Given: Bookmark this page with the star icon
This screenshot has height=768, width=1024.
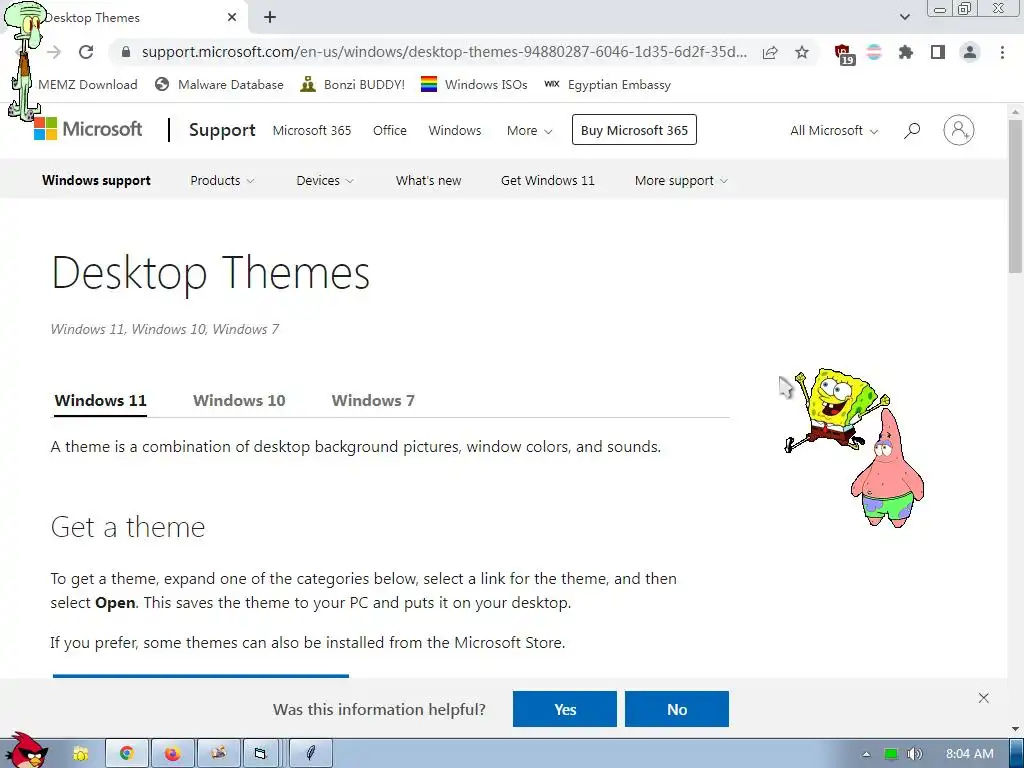Looking at the screenshot, I should tap(802, 52).
